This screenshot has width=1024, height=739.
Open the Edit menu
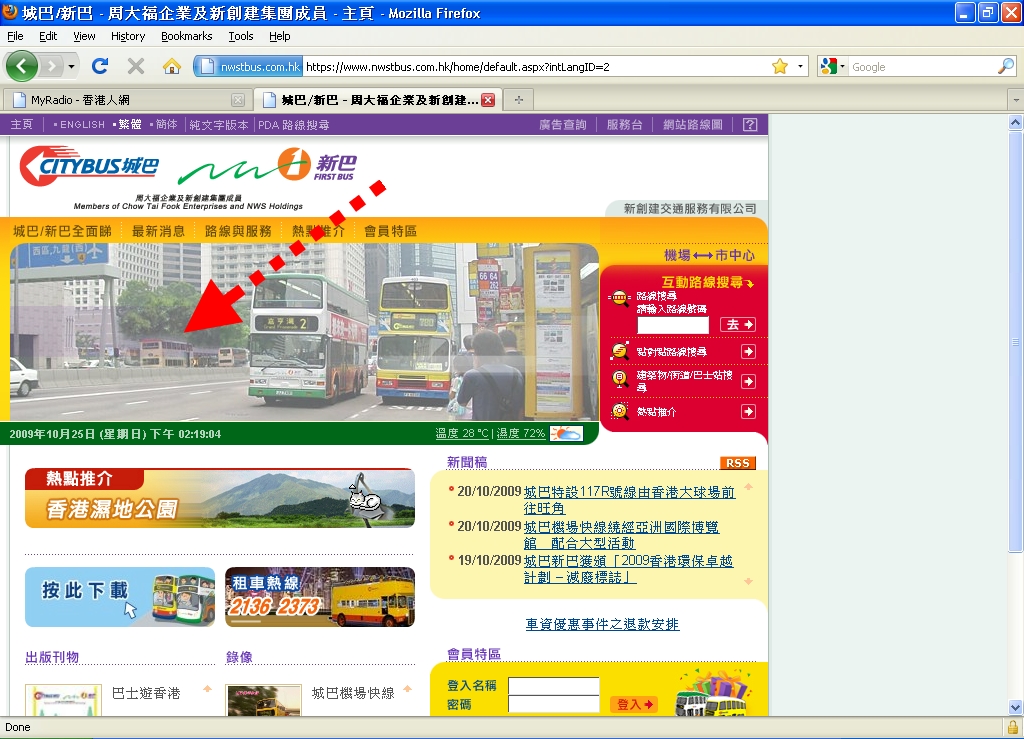[x=48, y=36]
